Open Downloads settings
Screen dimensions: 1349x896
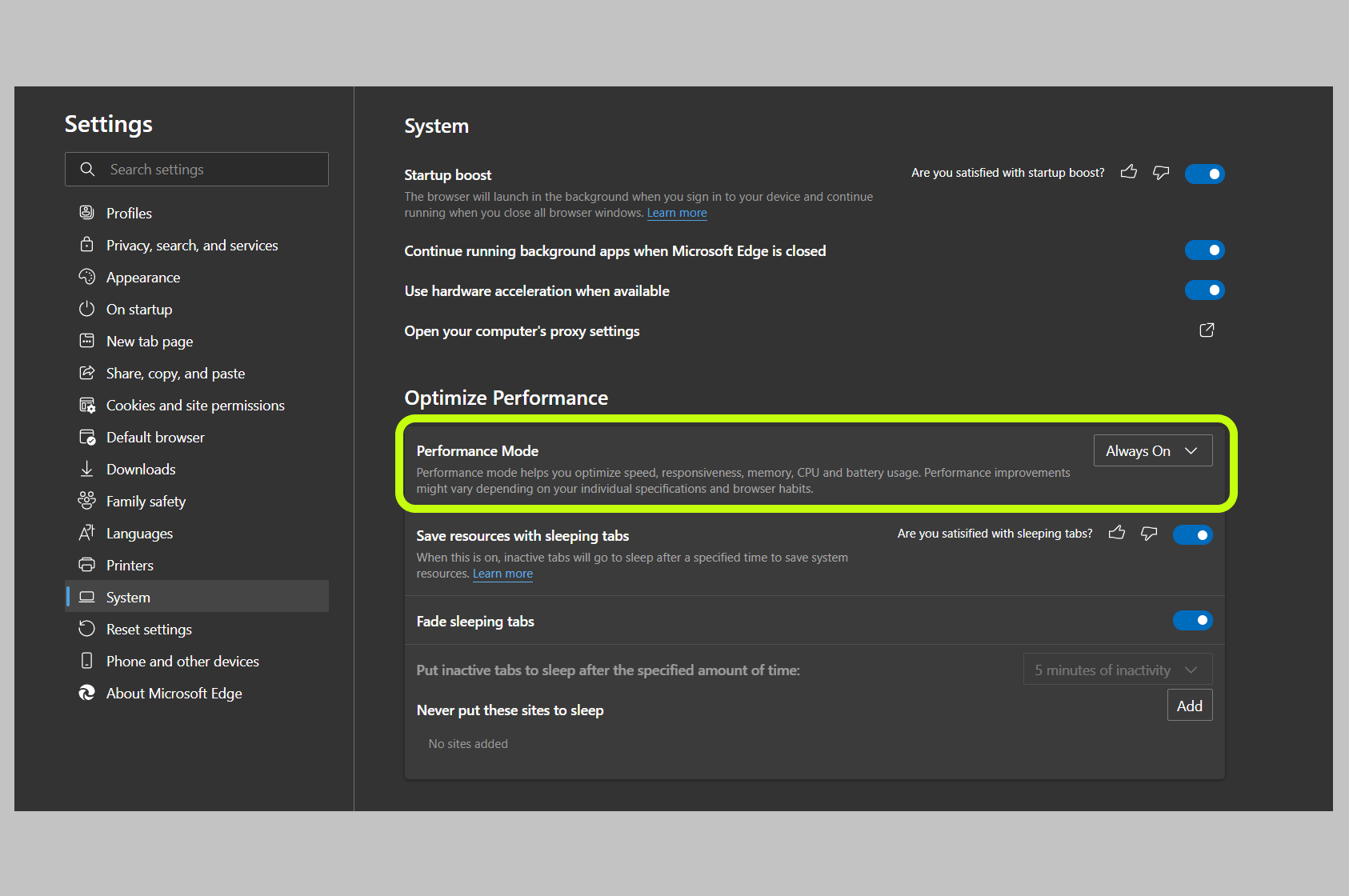click(197, 469)
